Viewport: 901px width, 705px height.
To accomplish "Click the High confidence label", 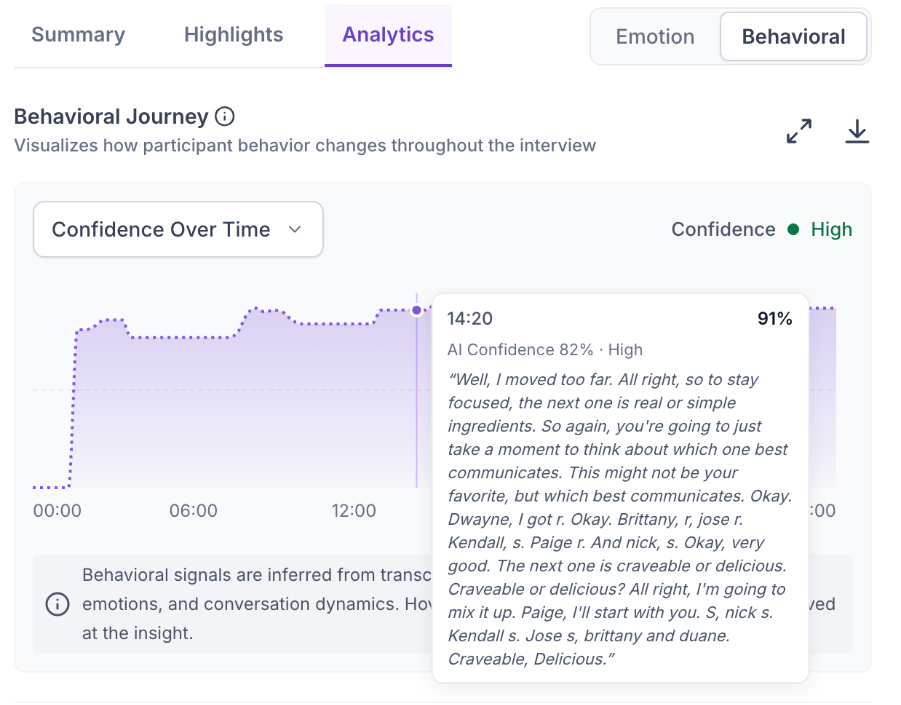I will [x=831, y=229].
